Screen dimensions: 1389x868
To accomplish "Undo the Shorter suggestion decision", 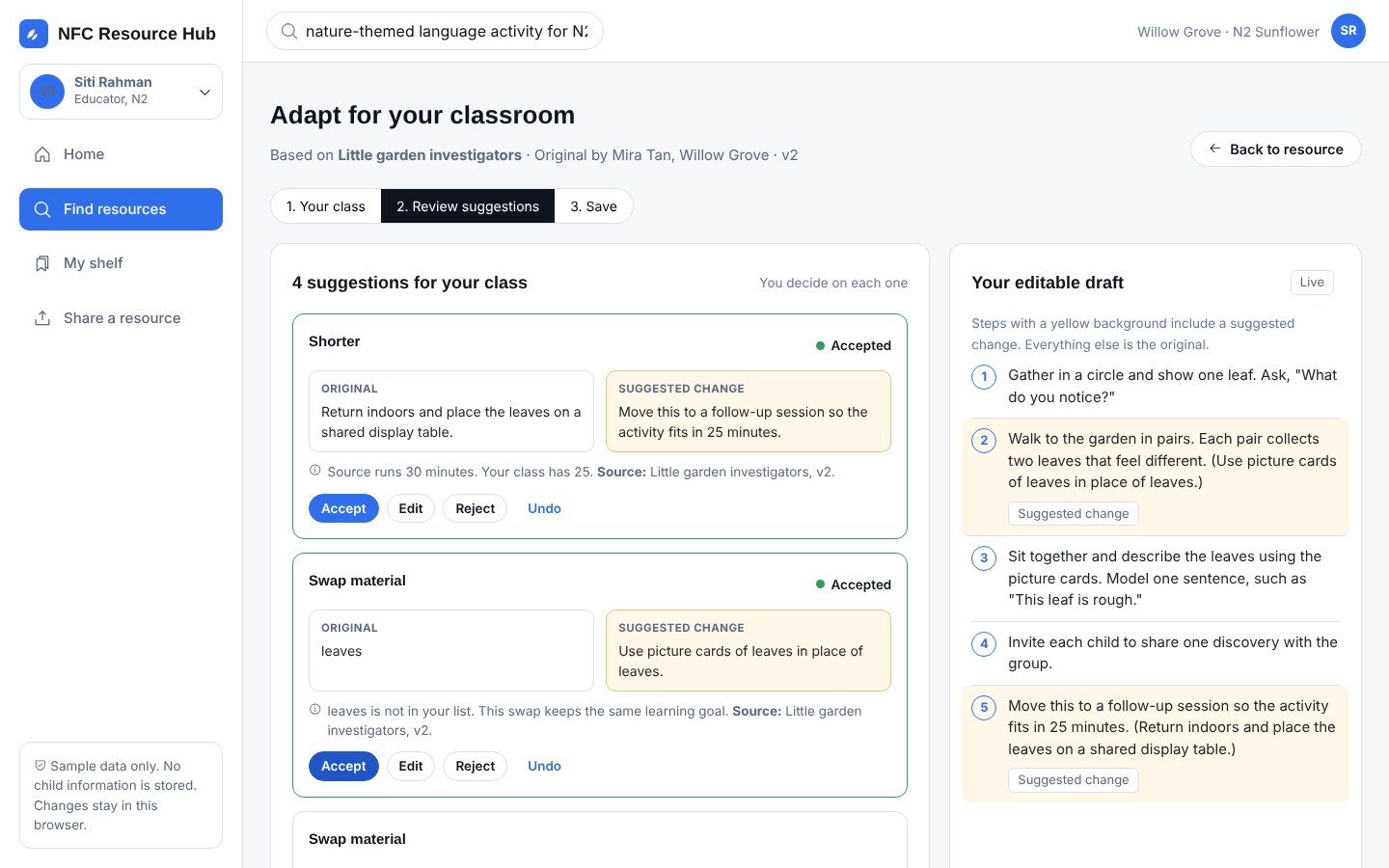I will 544,508.
